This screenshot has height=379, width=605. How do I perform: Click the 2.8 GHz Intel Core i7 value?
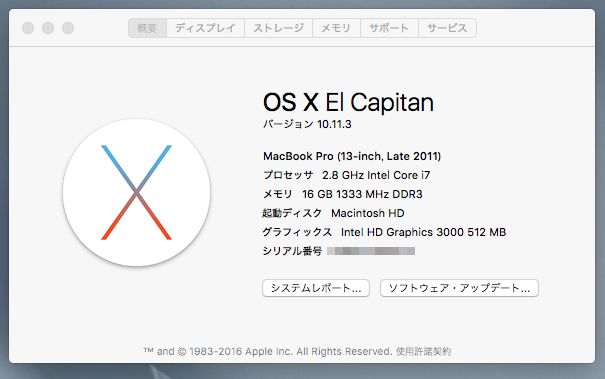pos(376,175)
